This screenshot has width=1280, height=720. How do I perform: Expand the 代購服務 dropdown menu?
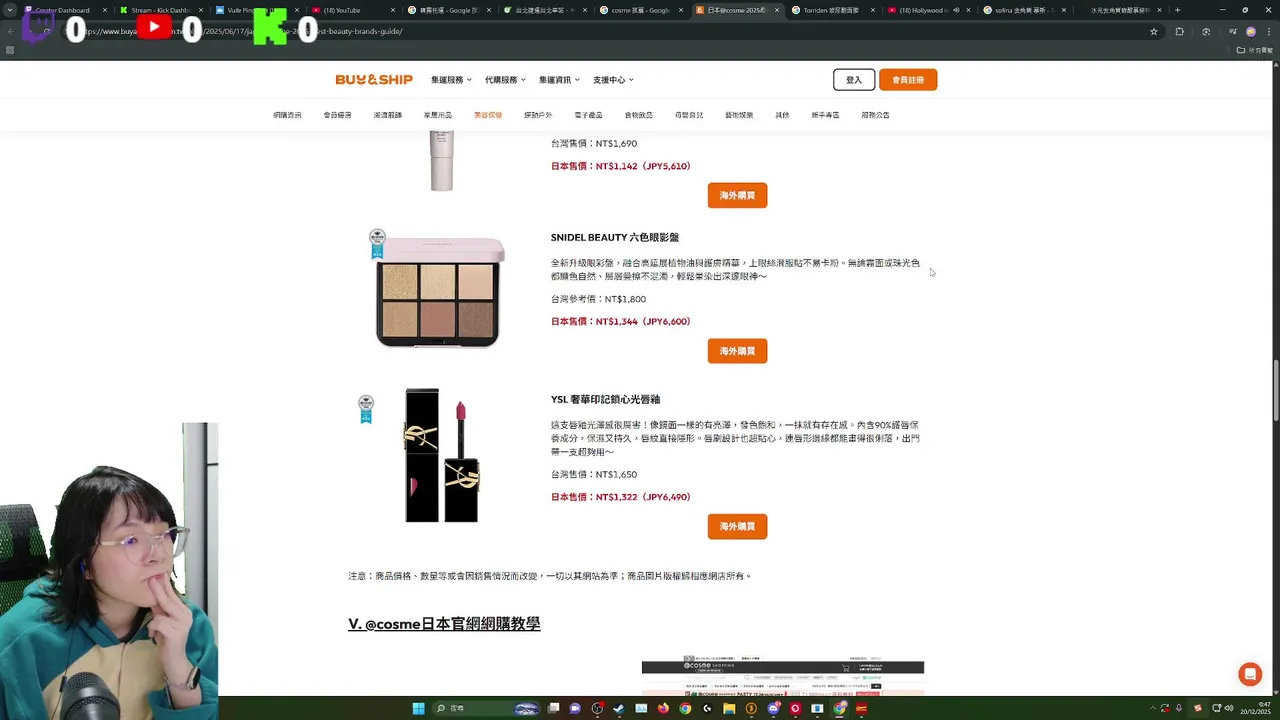point(505,80)
